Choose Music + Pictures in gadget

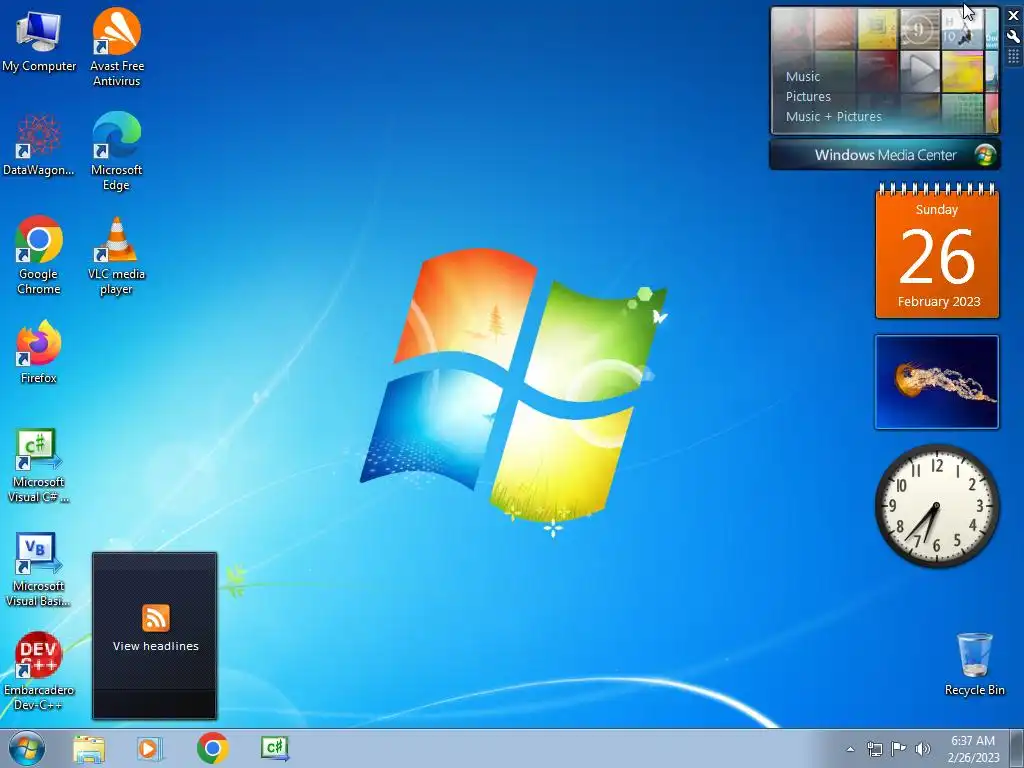(833, 117)
